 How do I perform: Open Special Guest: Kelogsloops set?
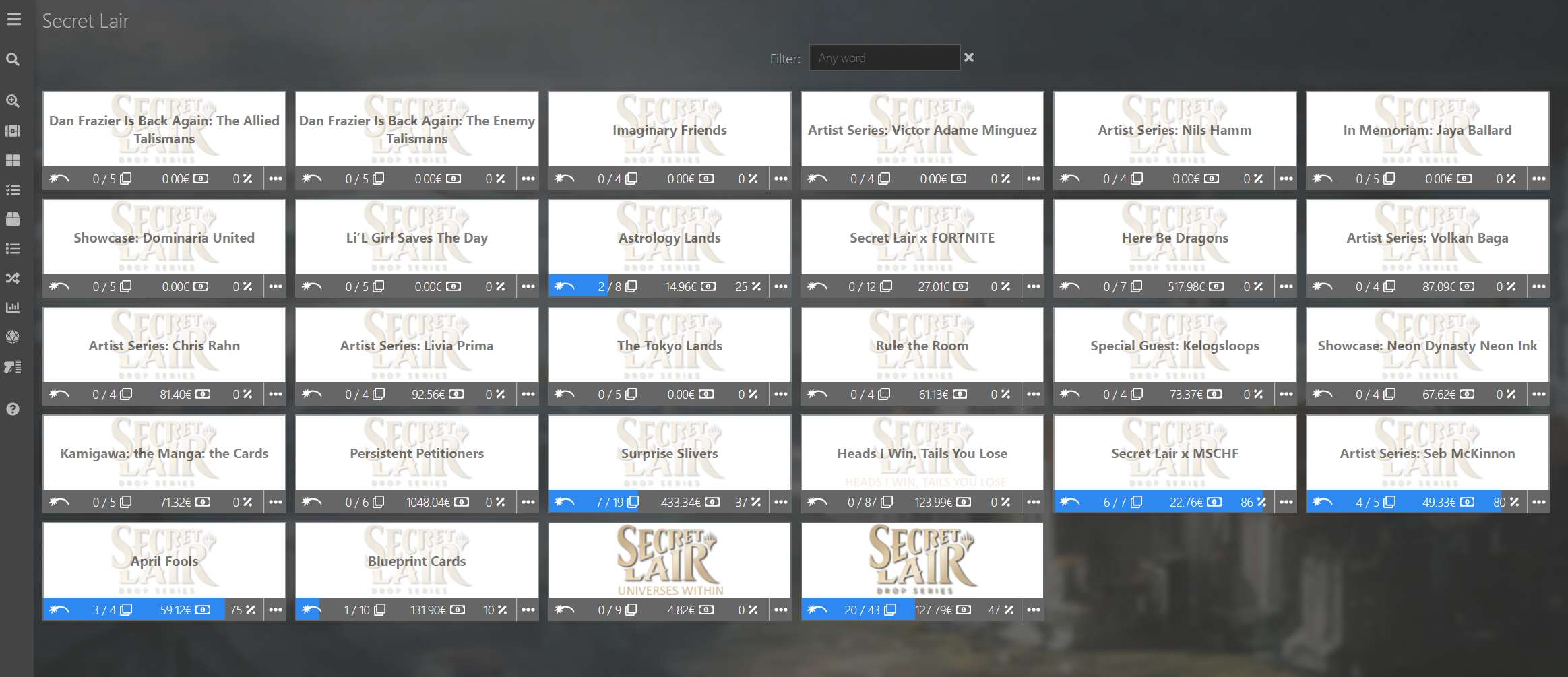(1175, 345)
